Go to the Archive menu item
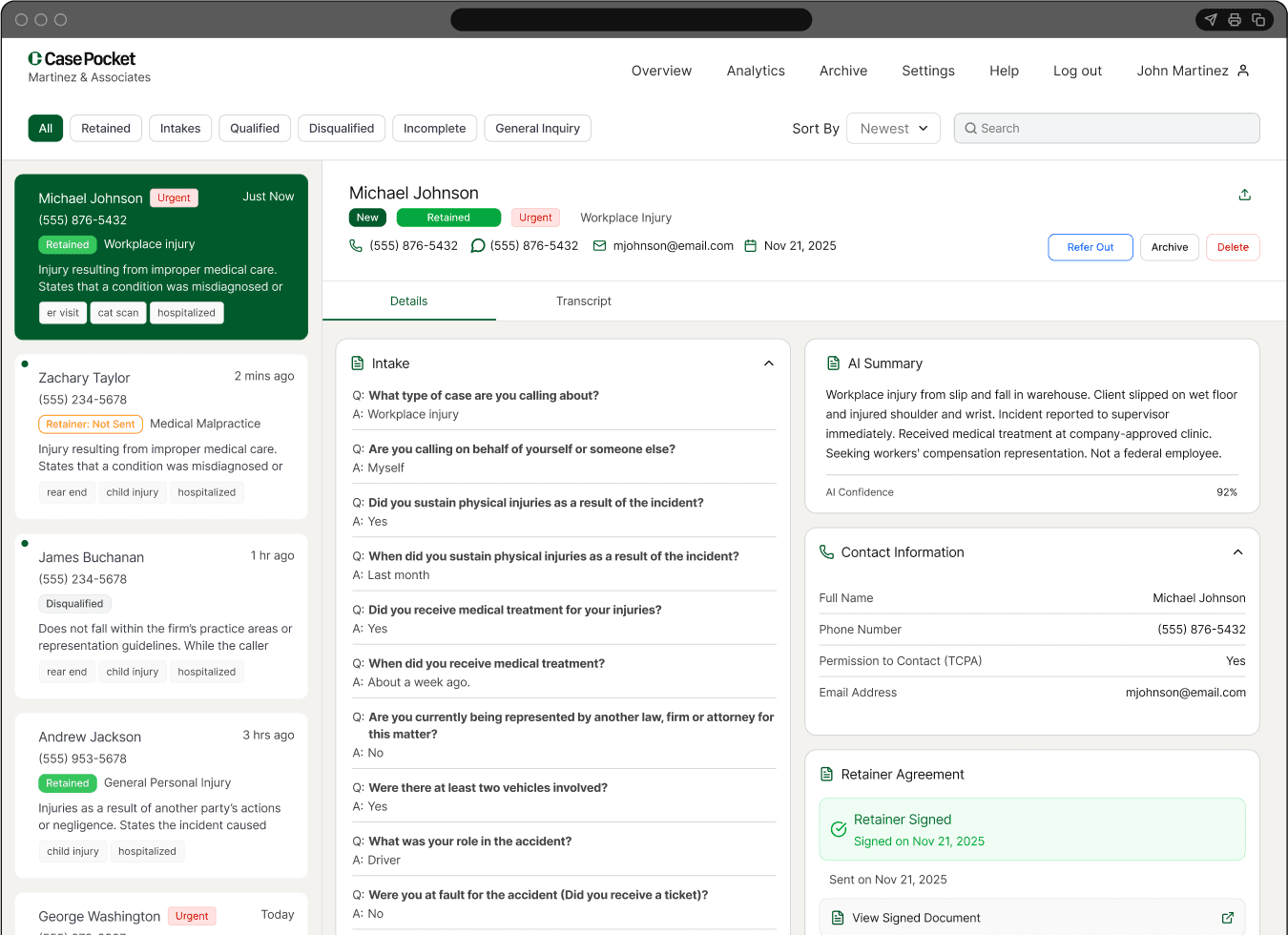The image size is (1288, 935). (x=843, y=71)
